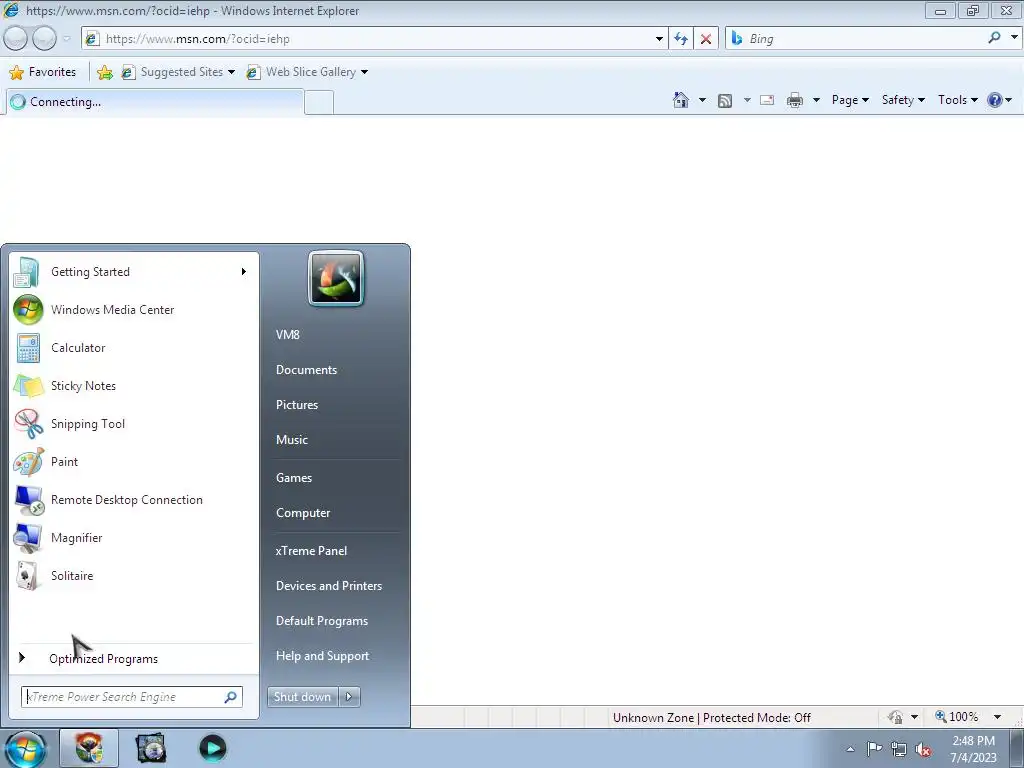Click the RSS Feeds icon
This screenshot has height=768, width=1024.
click(725, 101)
